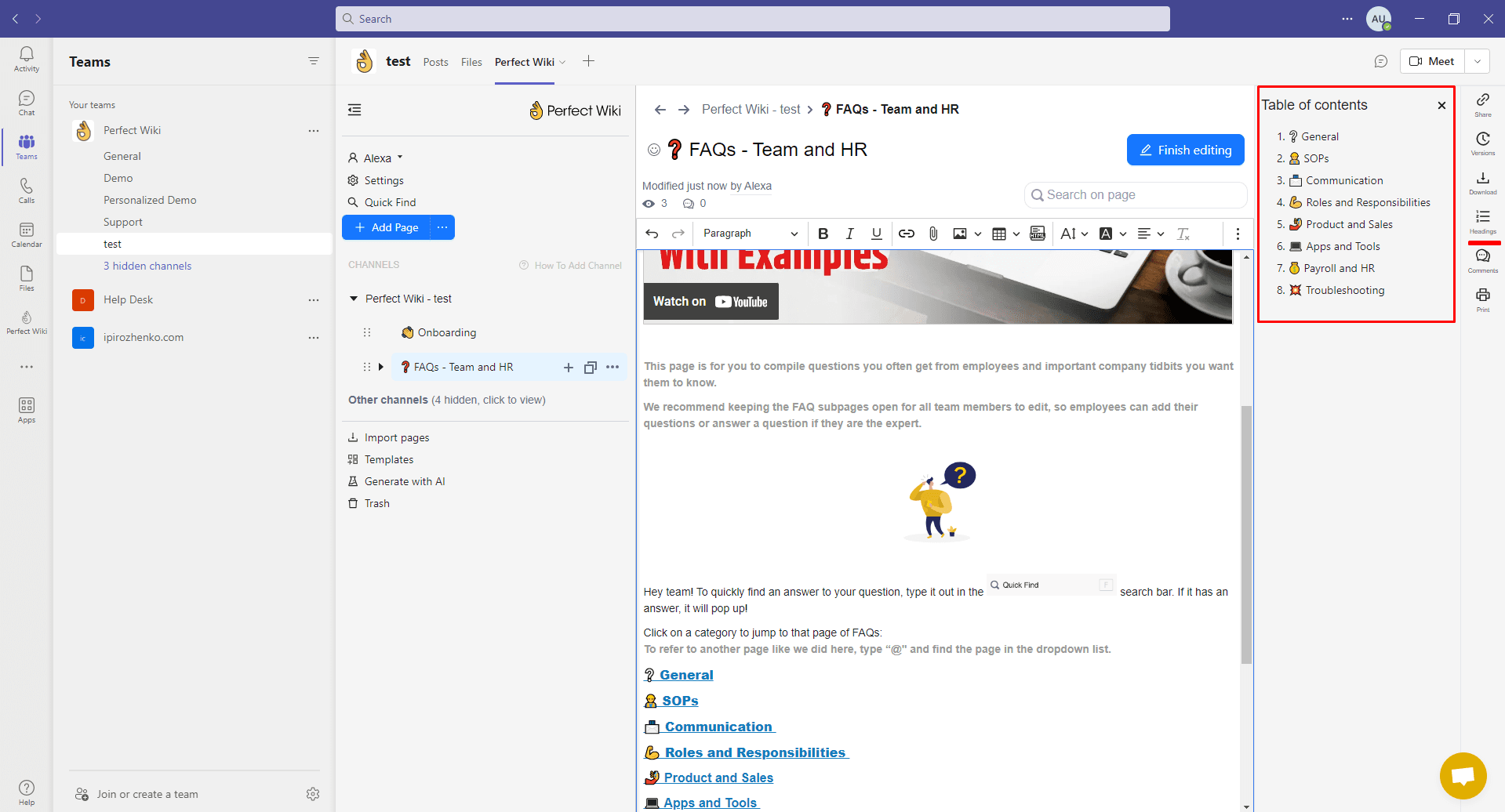Open Templates in wiki sidebar
Viewport: 1505px width, 812px height.
[x=380, y=459]
